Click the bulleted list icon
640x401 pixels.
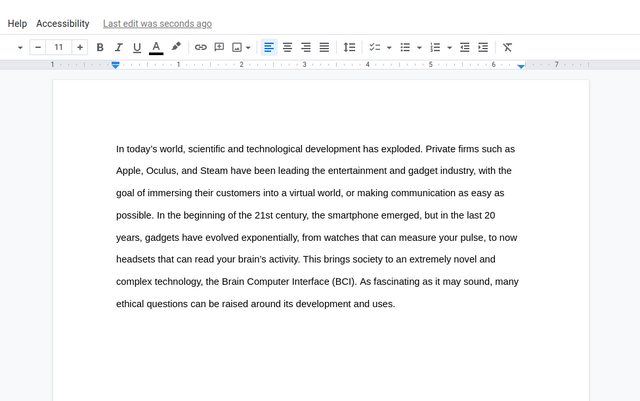coord(405,47)
